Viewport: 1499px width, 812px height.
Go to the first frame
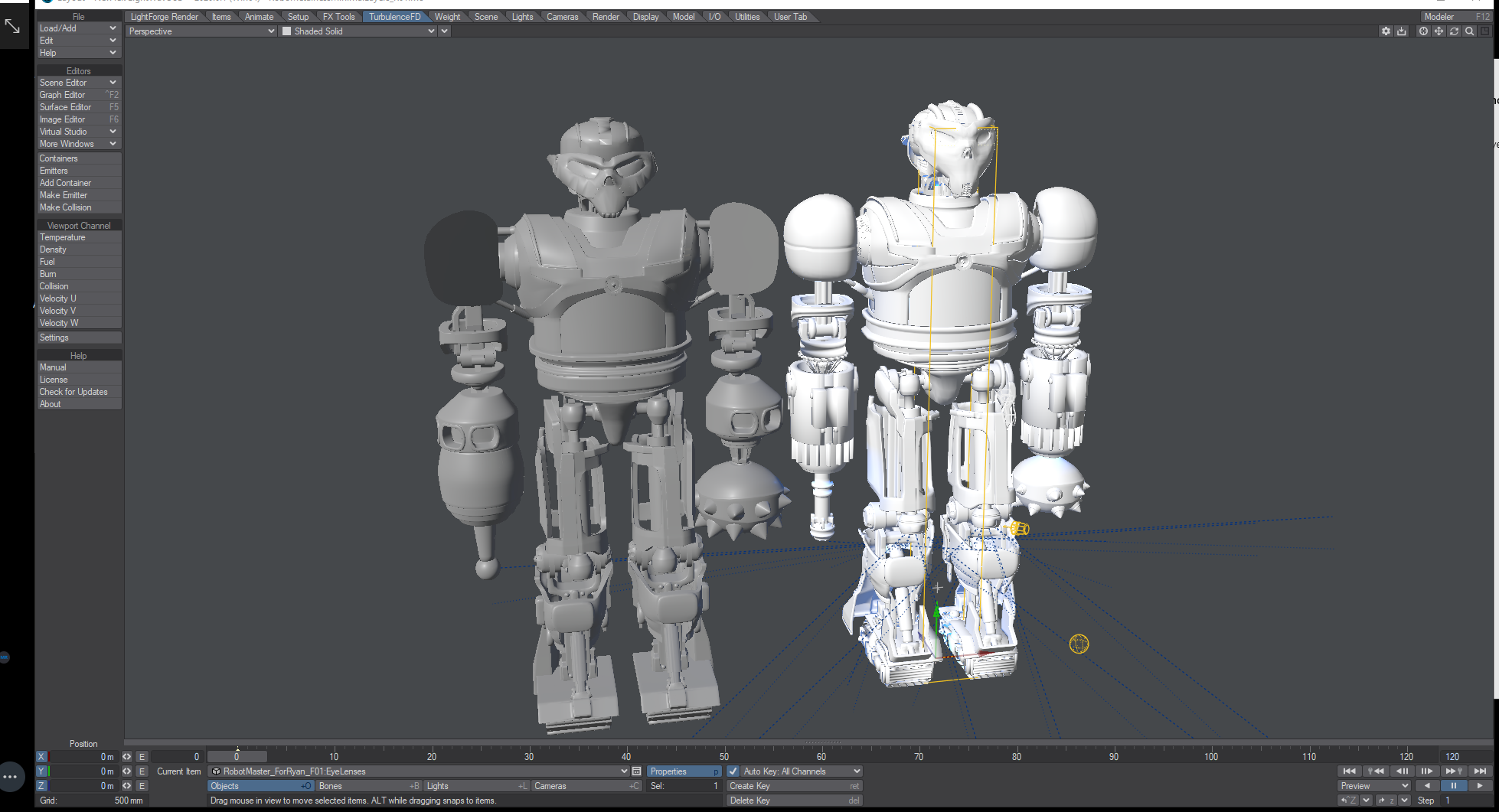tap(1350, 771)
